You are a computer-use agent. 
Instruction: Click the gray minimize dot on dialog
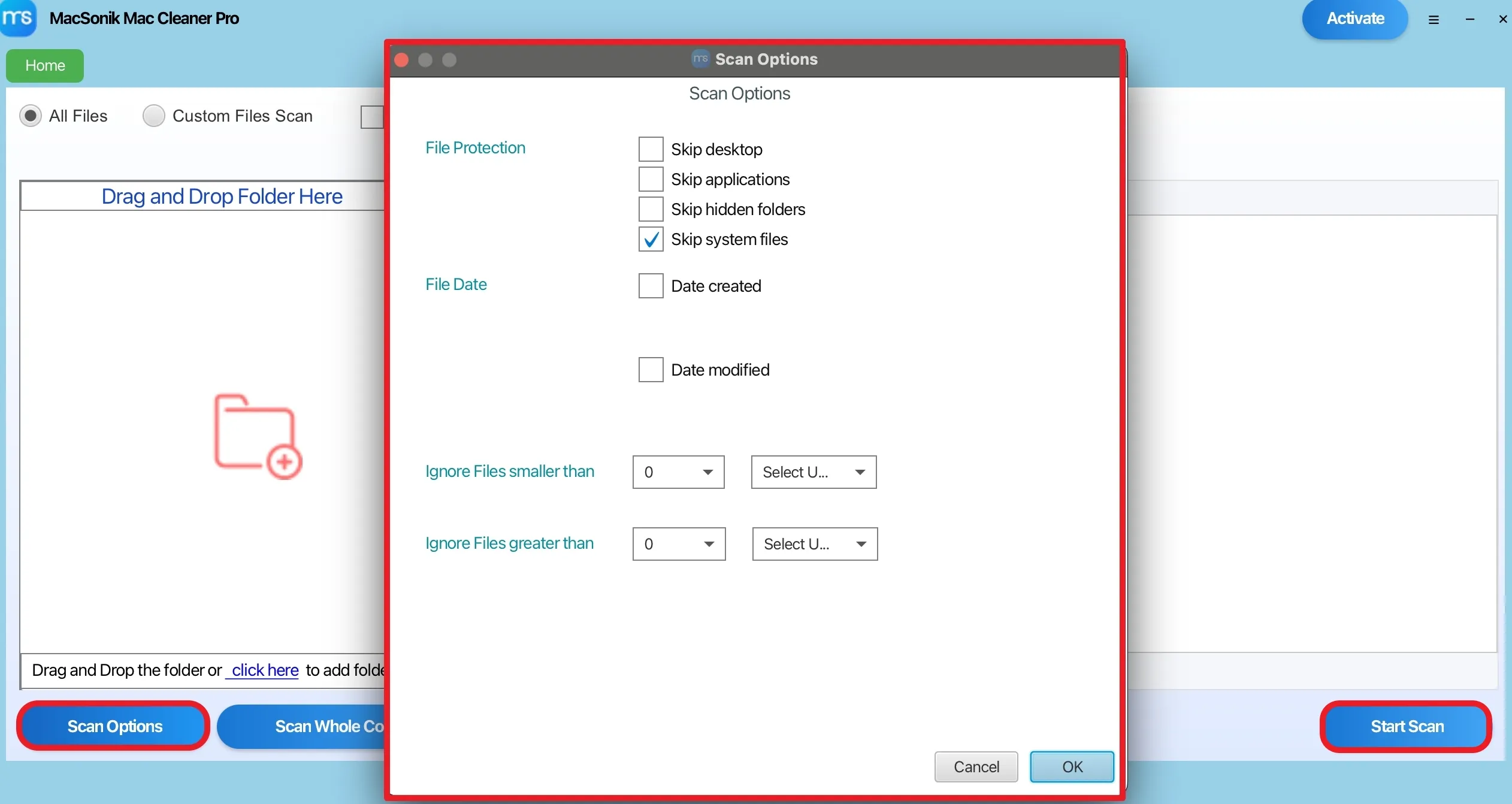(426, 60)
